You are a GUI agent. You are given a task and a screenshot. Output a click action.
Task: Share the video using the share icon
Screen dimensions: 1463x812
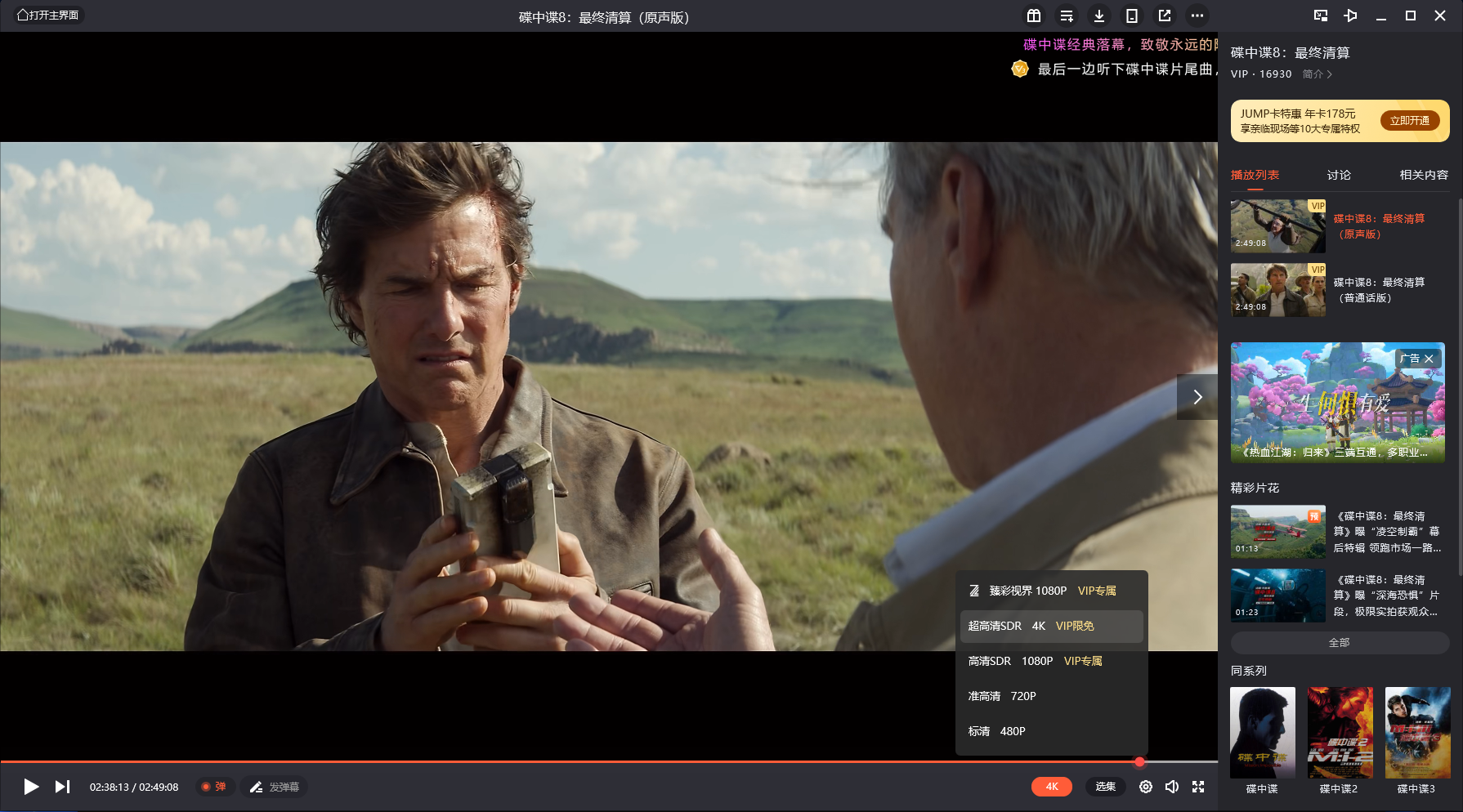point(1165,16)
